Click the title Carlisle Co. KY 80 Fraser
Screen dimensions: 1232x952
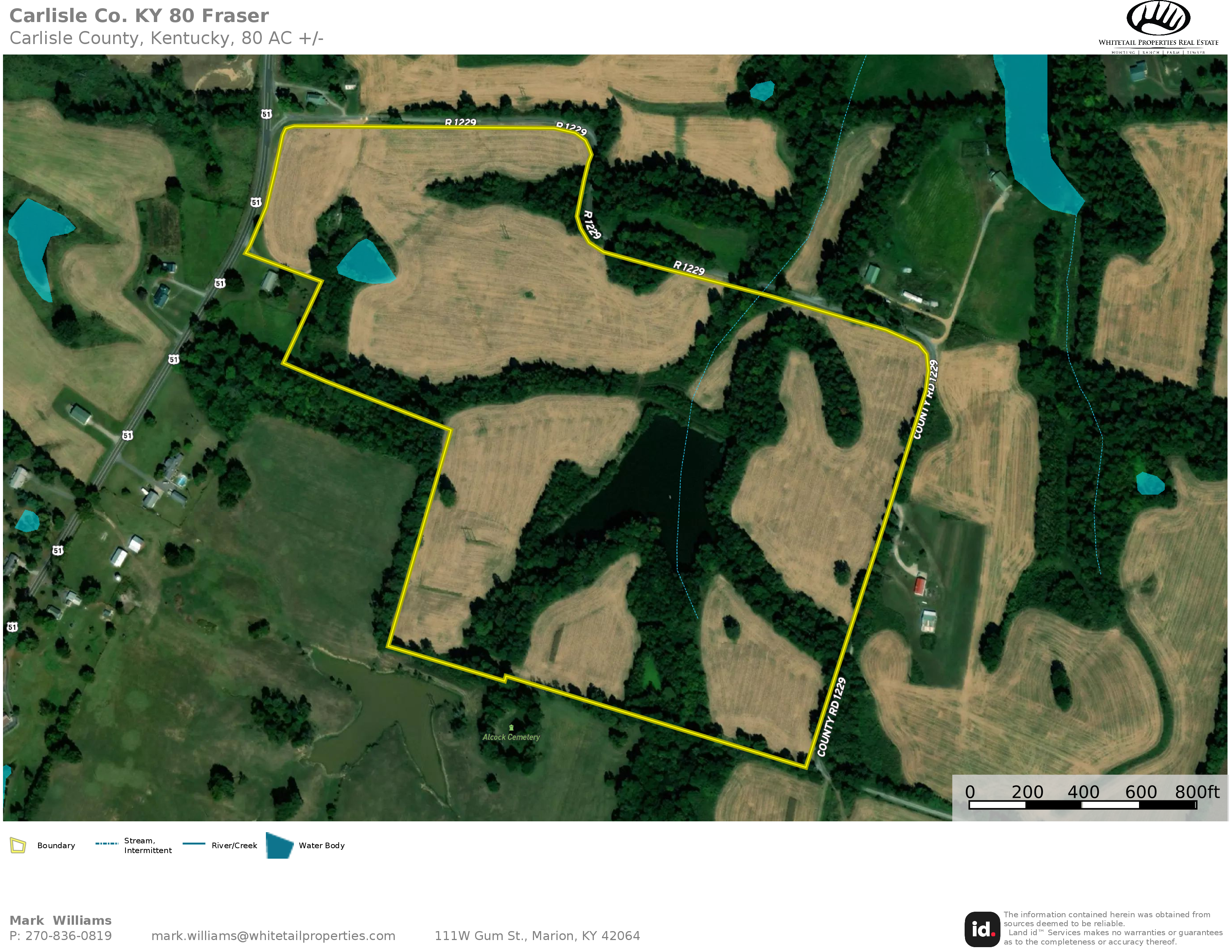pos(139,15)
